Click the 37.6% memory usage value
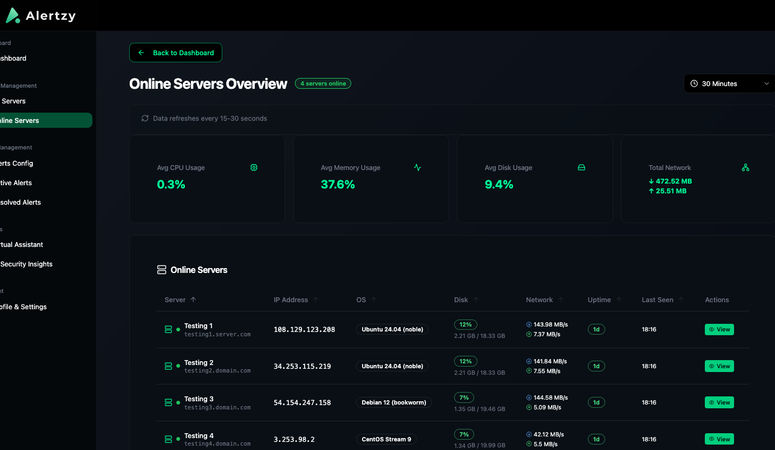Screen dimensions: 775x450 (x=338, y=184)
